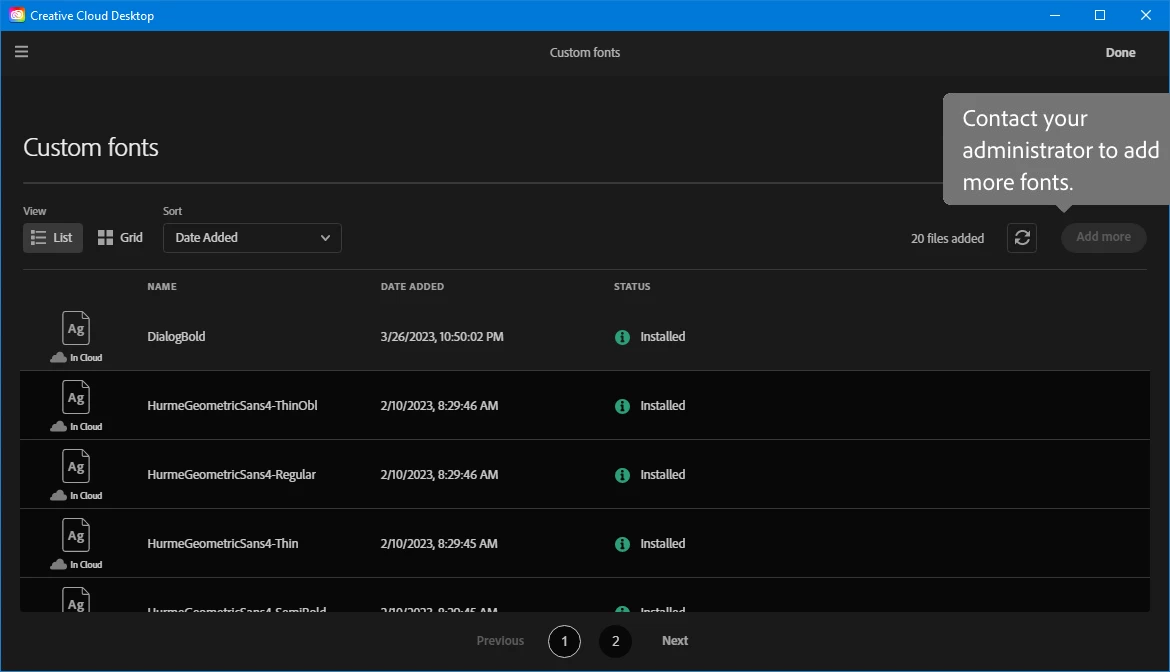Screen dimensions: 1170x672
Task: Click the HurmeGeometricSans4-Thin font file icon
Action: (76, 536)
